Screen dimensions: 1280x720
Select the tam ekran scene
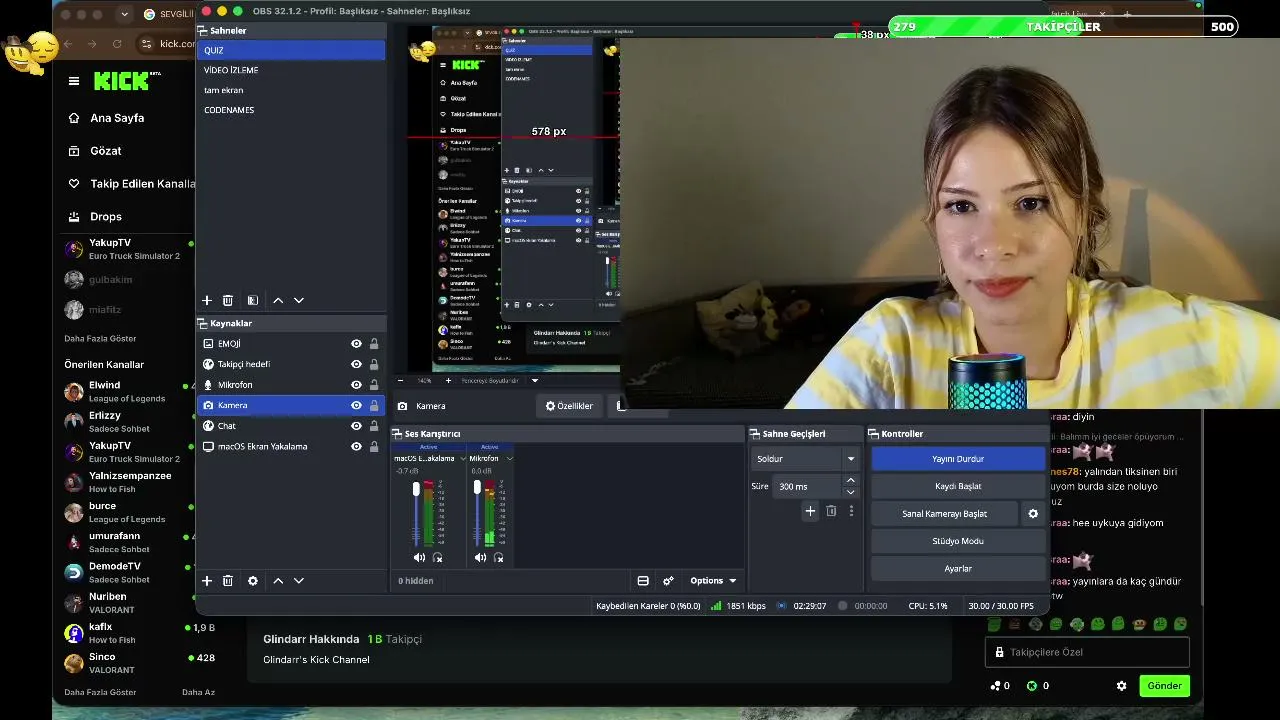[x=291, y=90]
